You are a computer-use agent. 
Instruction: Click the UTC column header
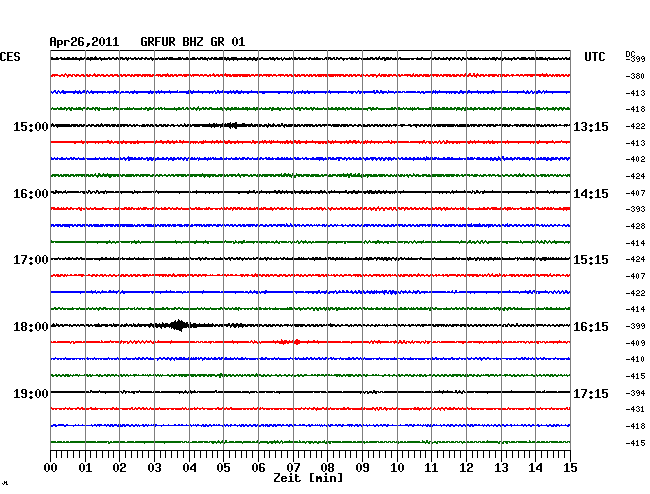pyautogui.click(x=595, y=57)
